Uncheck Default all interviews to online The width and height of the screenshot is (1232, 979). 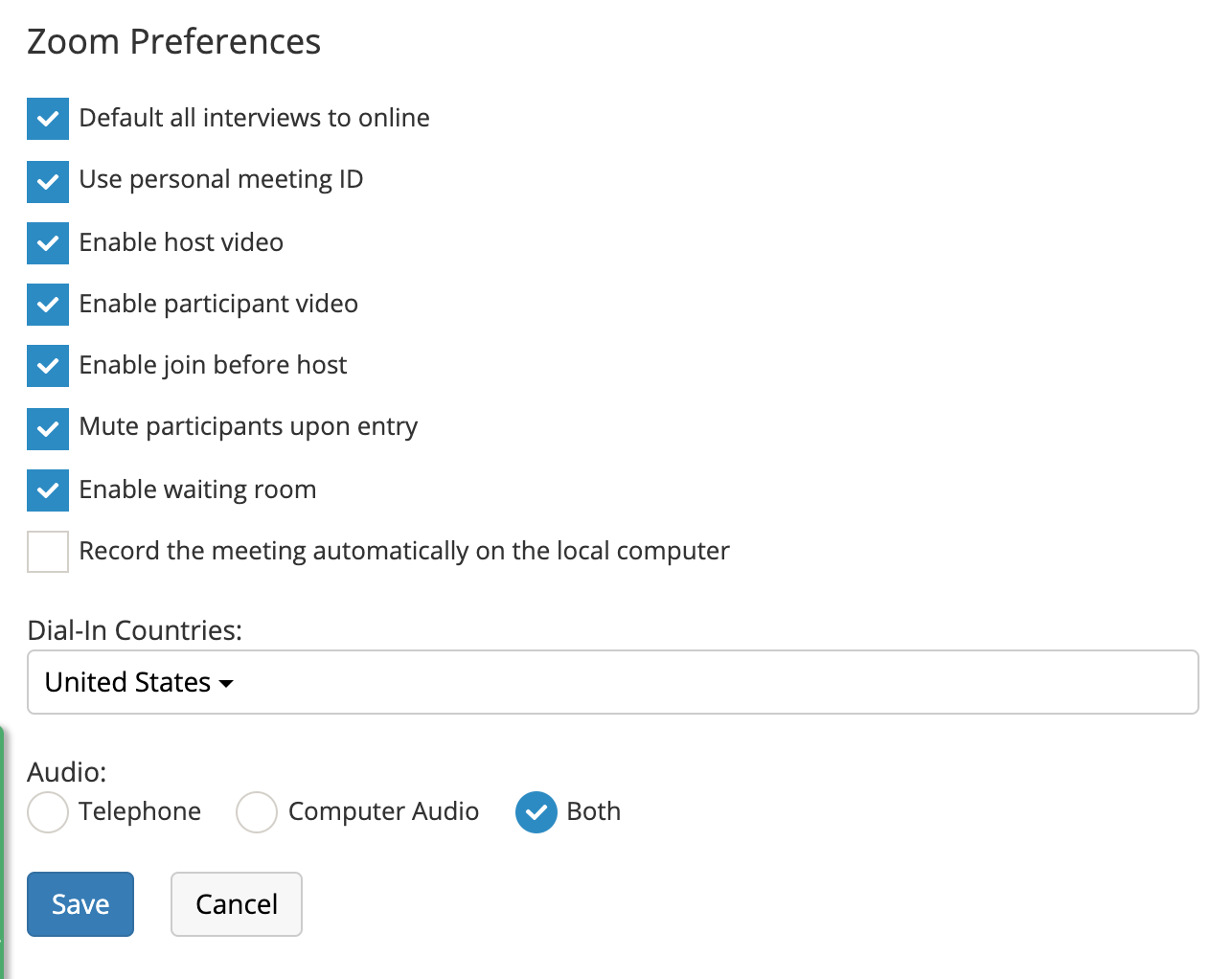tap(47, 119)
